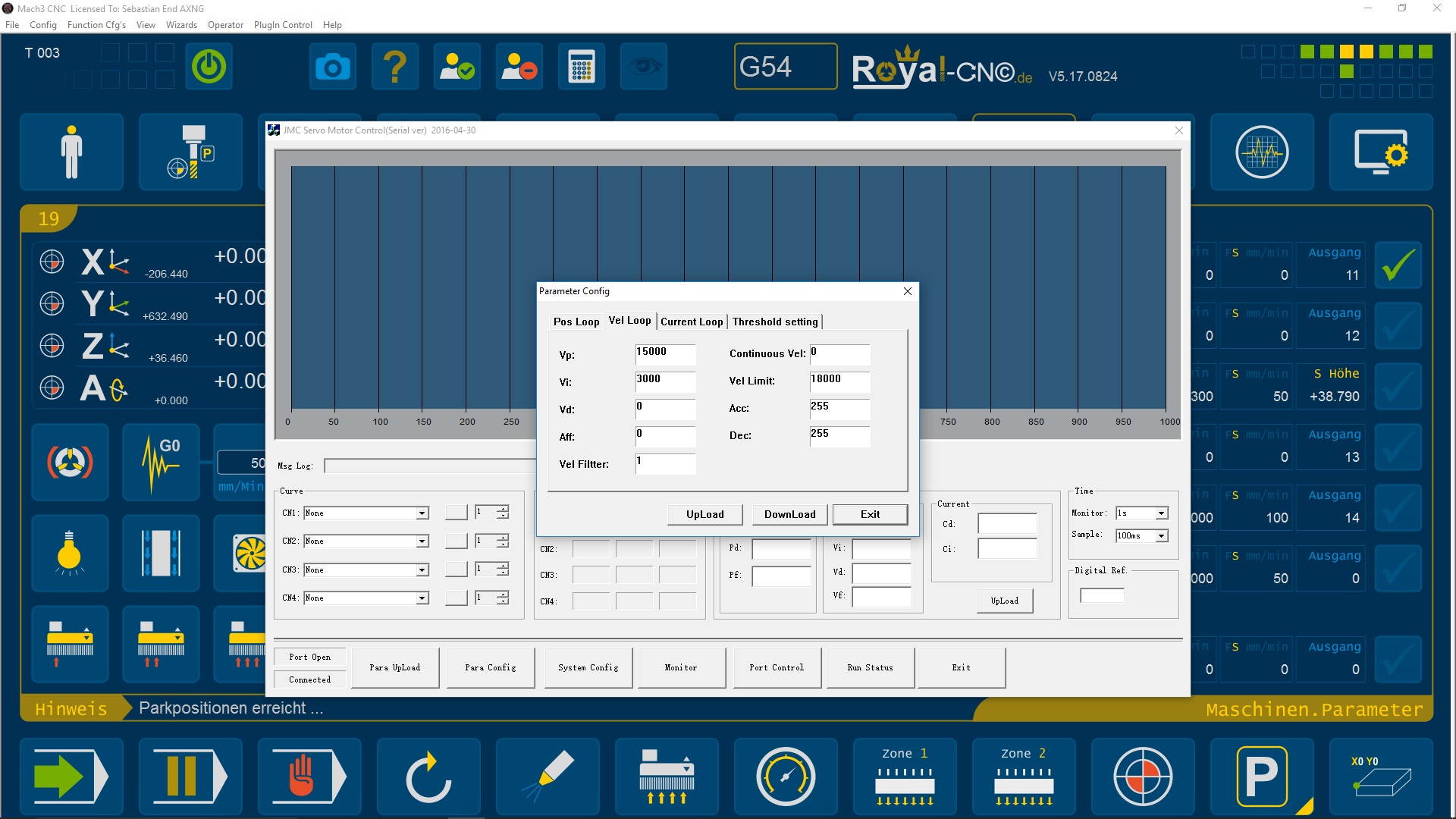Expand the CN1 curve dropdown
The image size is (1456, 819).
[x=422, y=513]
